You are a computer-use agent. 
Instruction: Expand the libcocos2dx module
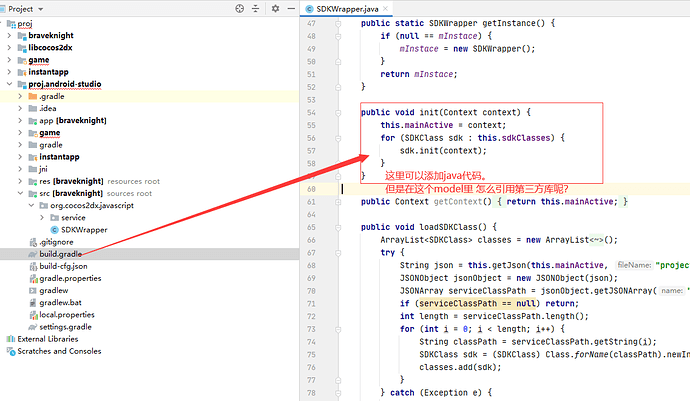coord(9,48)
